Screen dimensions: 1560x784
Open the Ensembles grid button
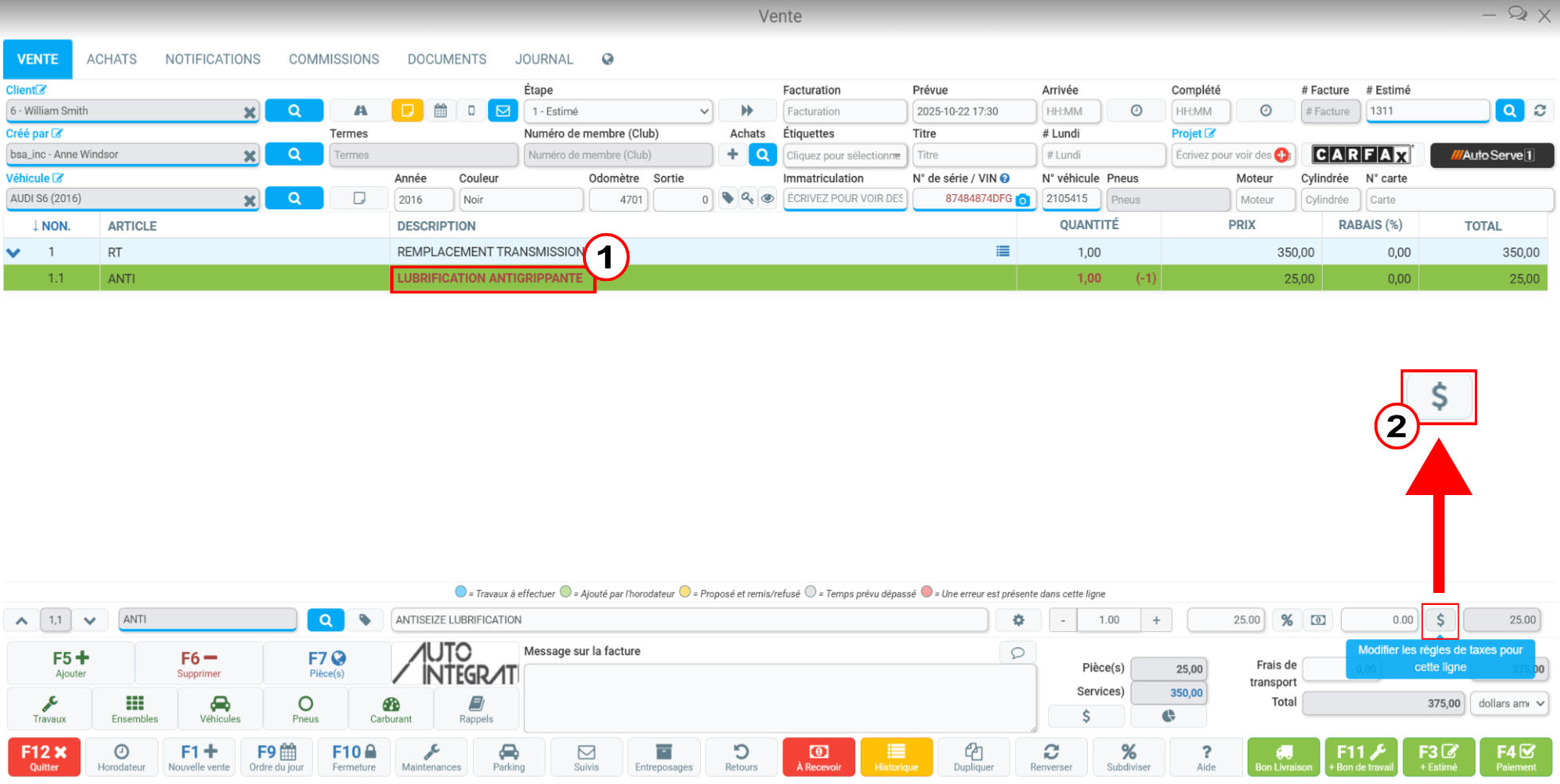(135, 709)
